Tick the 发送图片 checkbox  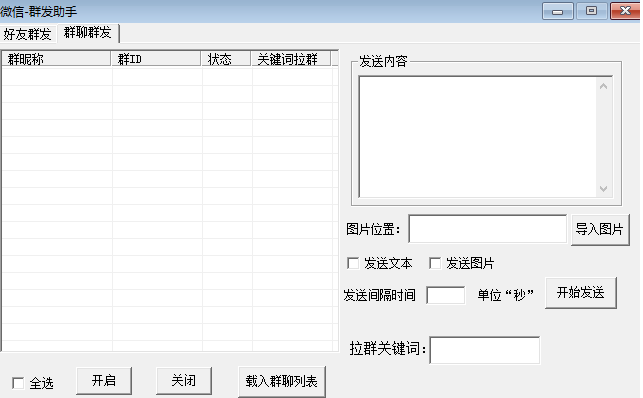[x=435, y=263]
